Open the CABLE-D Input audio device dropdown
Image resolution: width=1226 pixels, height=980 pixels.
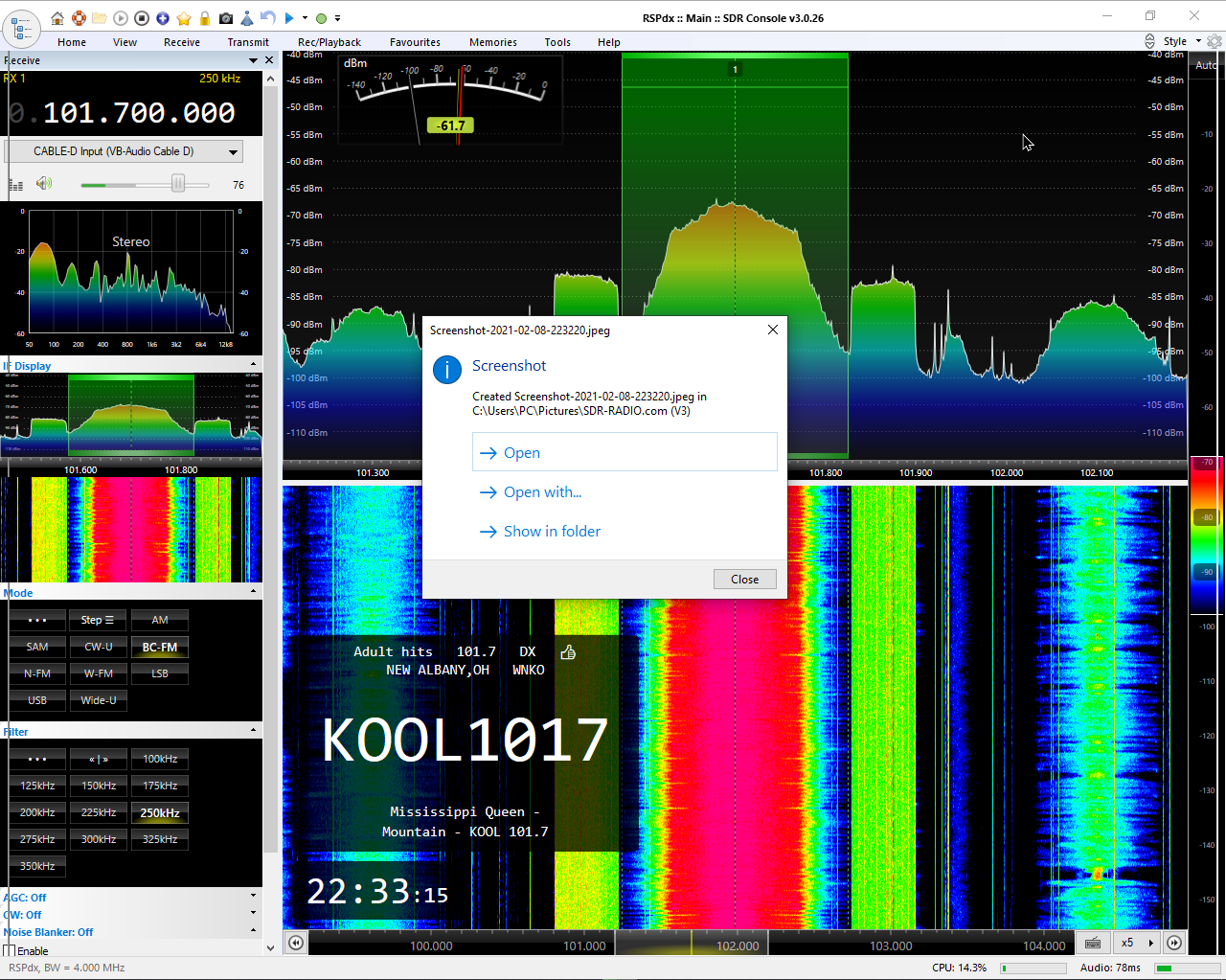pyautogui.click(x=233, y=151)
